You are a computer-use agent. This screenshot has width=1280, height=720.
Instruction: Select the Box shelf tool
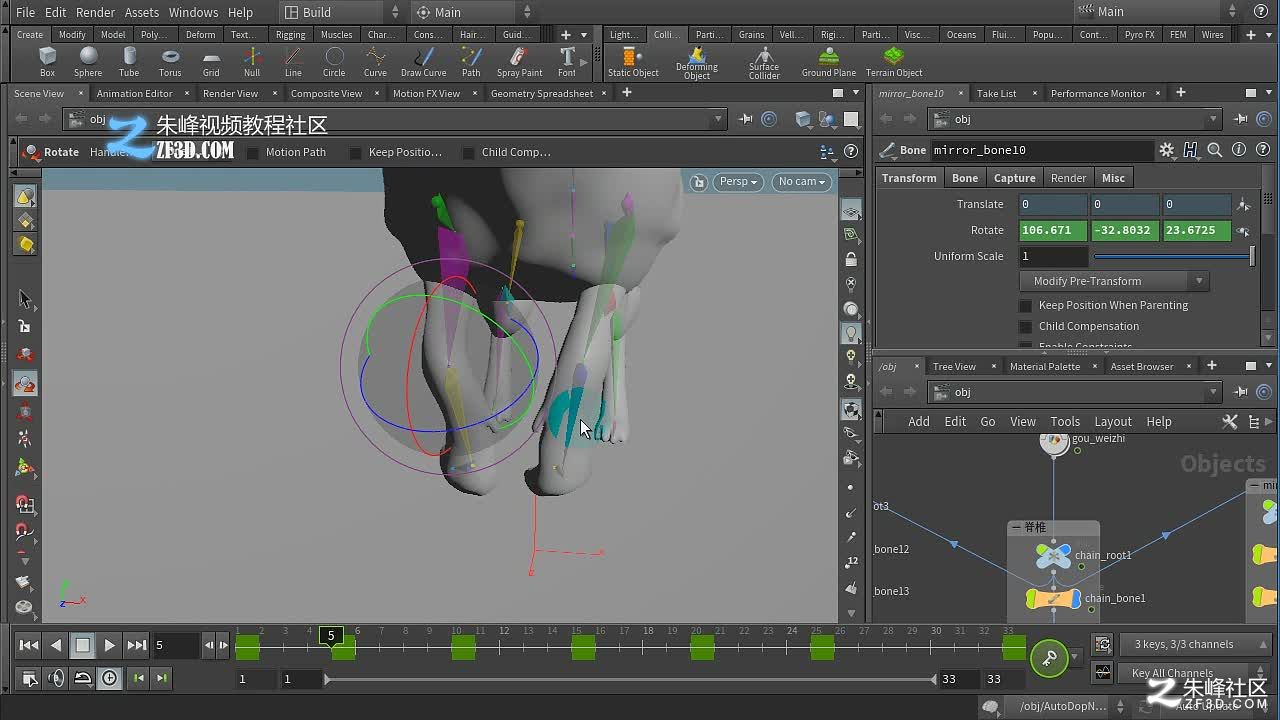(47, 62)
